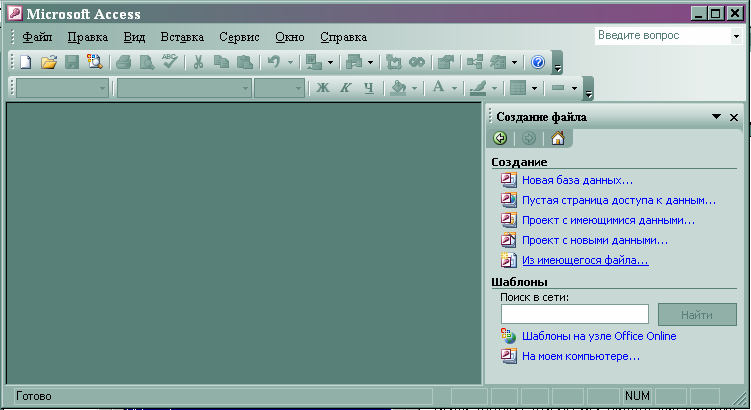Open the Gridlines dropdown arrow

535,88
